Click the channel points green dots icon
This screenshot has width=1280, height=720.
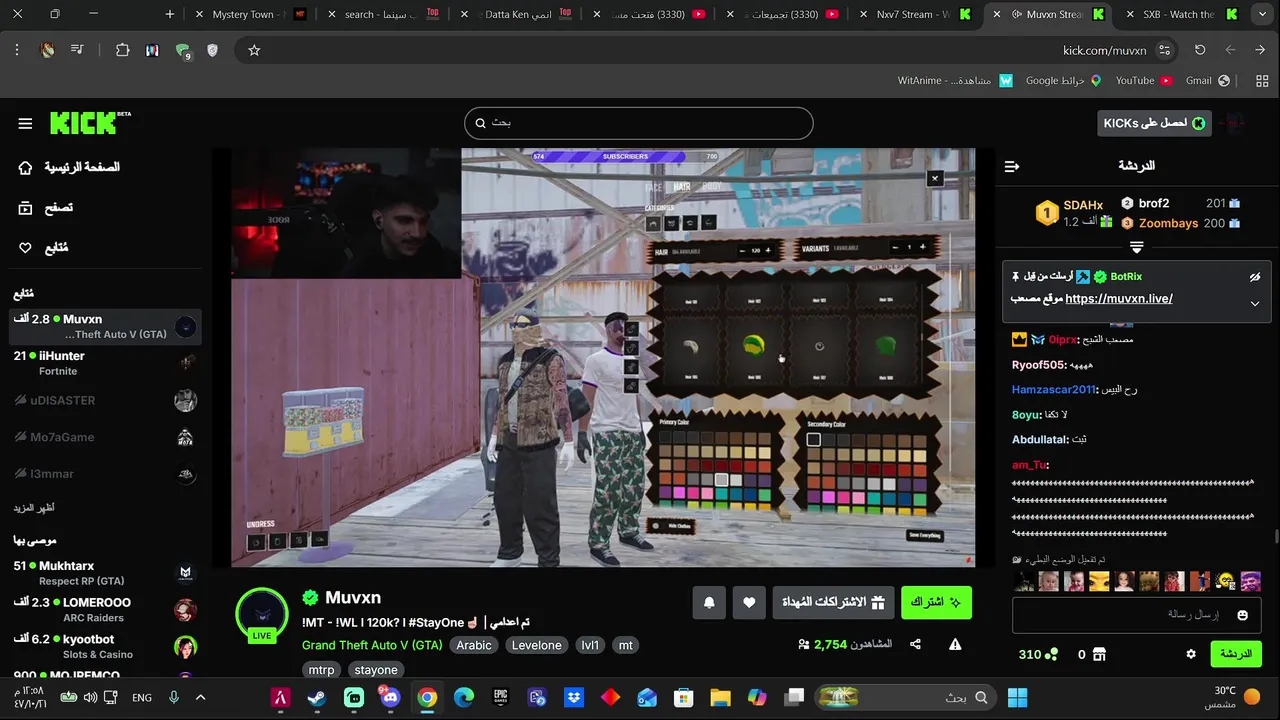(1051, 654)
